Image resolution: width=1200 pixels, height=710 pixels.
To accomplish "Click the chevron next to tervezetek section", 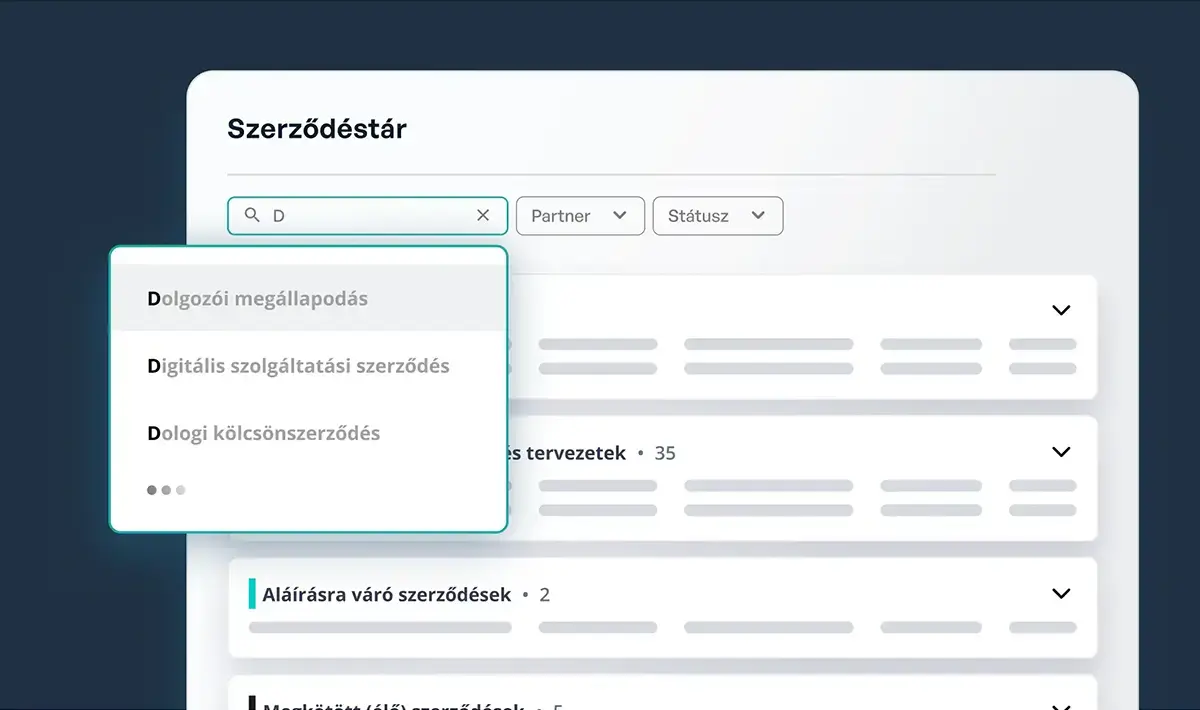I will click(1061, 452).
